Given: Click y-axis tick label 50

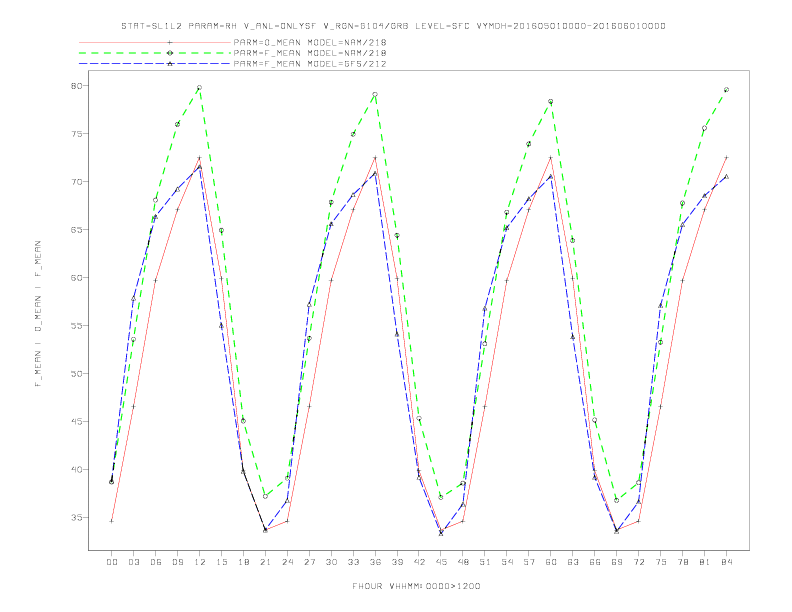Looking at the screenshot, I should 76,374.
